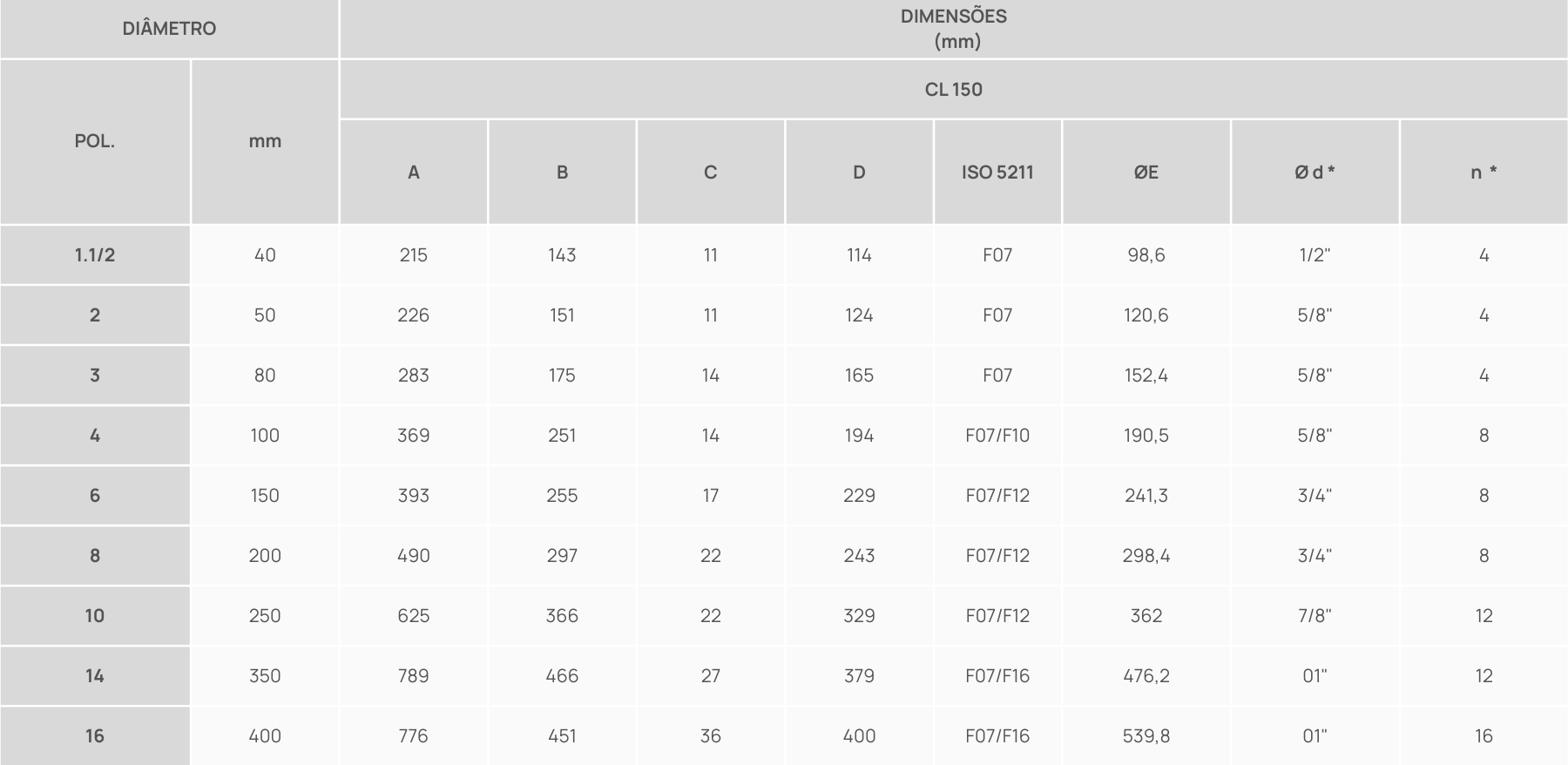The image size is (1568, 765).
Task: Select the 1/2" cell in first row
Action: pos(1315,255)
